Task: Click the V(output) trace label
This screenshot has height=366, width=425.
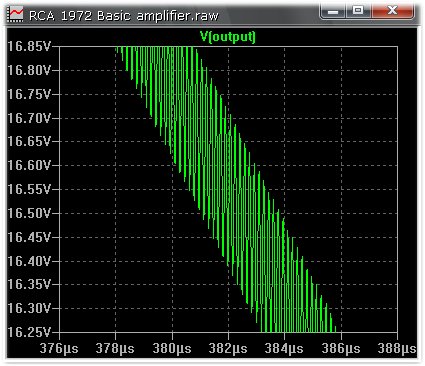Action: tap(228, 36)
